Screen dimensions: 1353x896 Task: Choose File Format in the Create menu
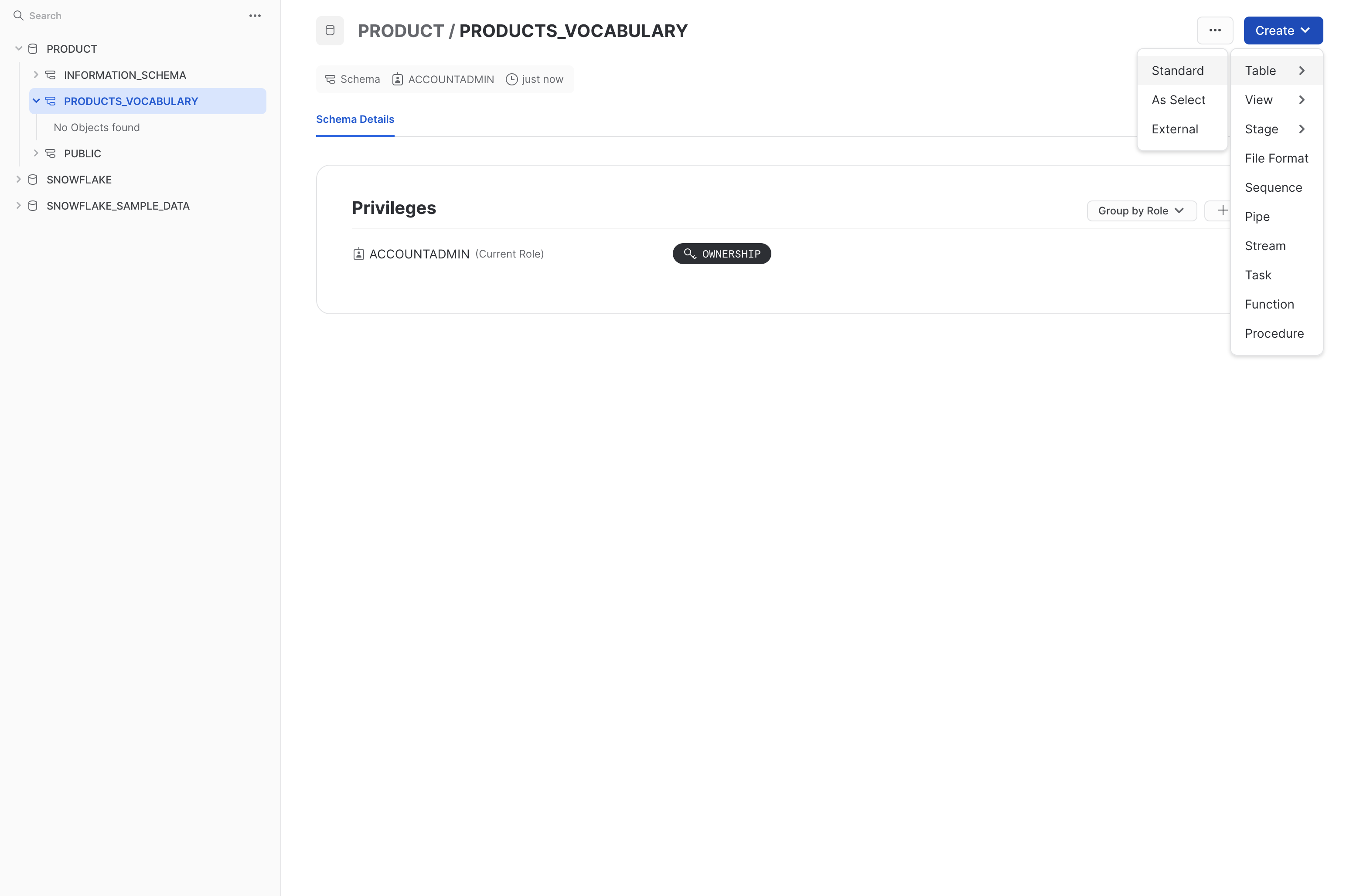click(1276, 158)
